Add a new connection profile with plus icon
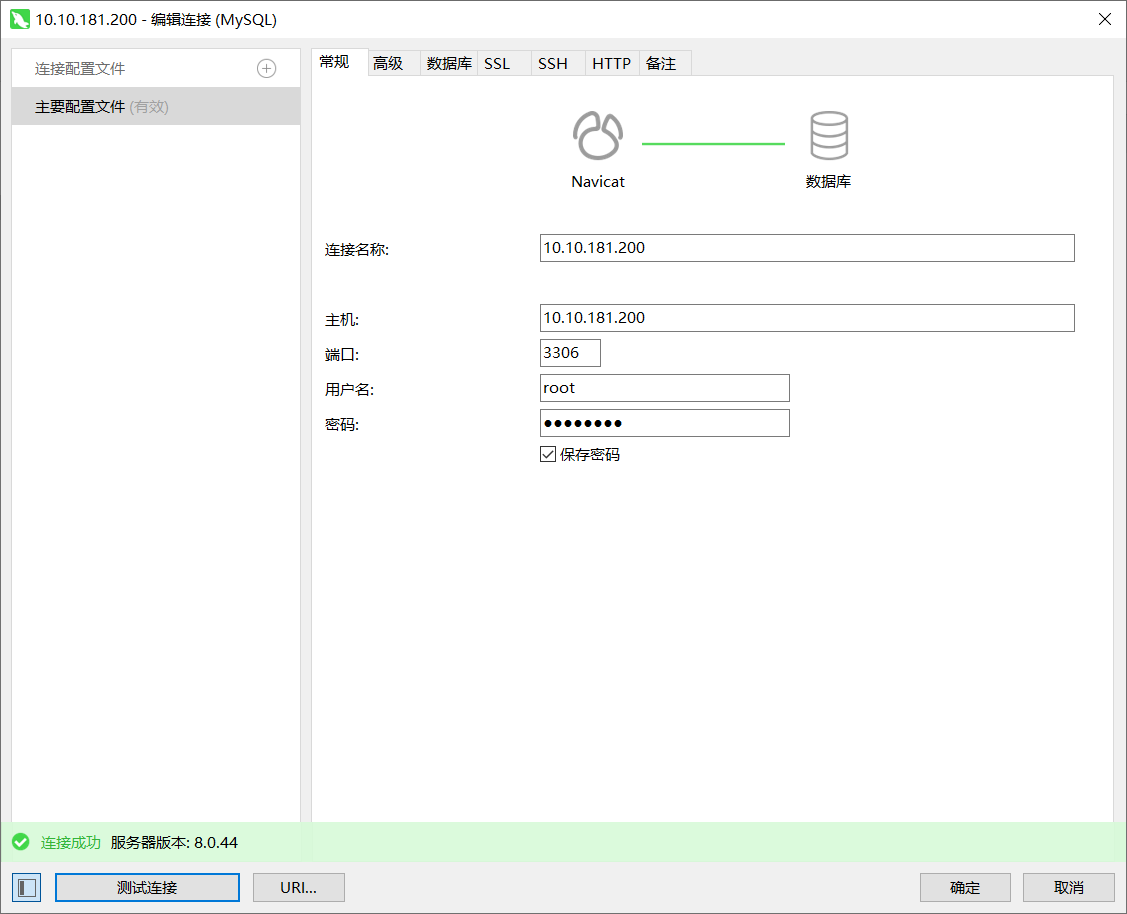 [x=267, y=68]
